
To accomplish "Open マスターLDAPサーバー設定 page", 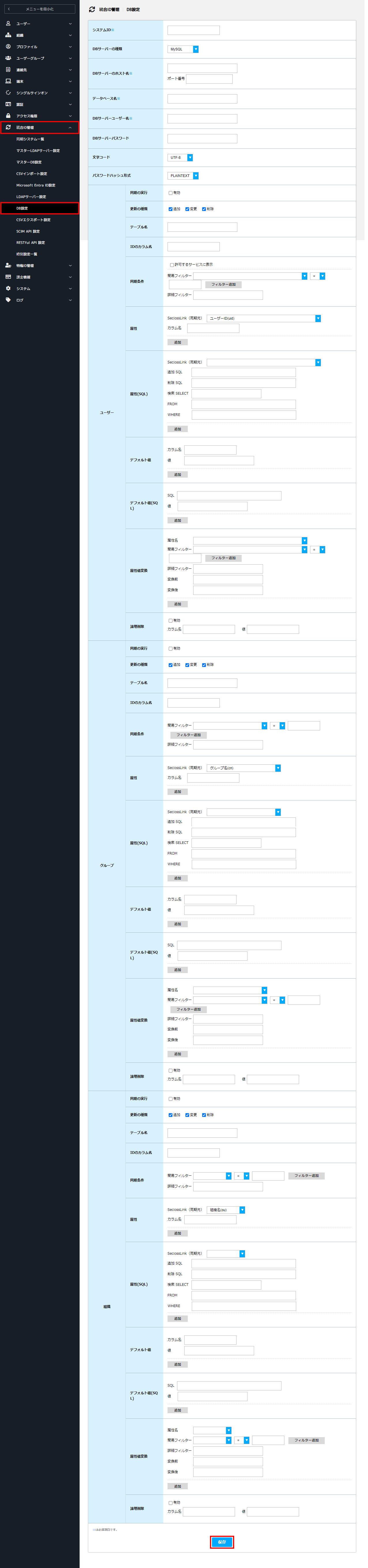I will point(38,151).
